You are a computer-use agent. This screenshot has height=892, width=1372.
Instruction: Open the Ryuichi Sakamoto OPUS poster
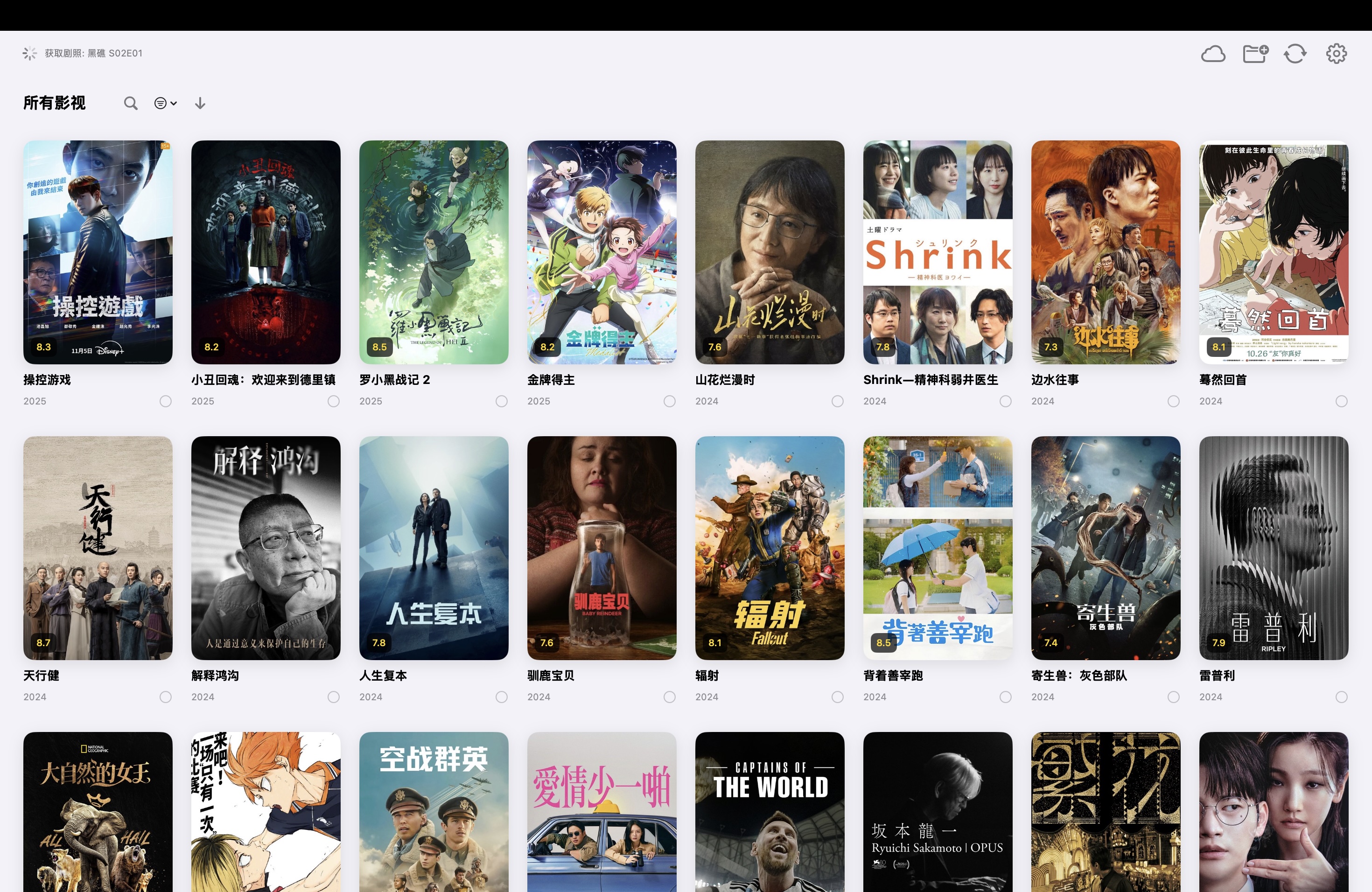(938, 812)
